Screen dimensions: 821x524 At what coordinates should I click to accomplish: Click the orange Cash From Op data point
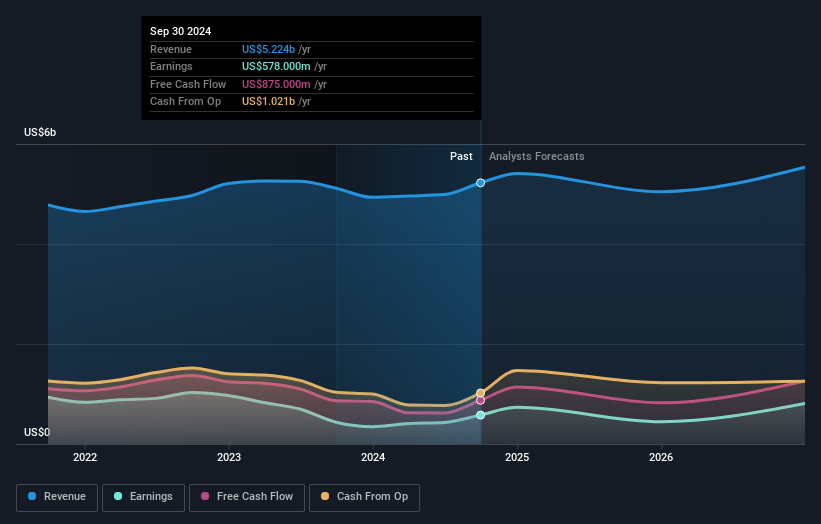(x=480, y=393)
